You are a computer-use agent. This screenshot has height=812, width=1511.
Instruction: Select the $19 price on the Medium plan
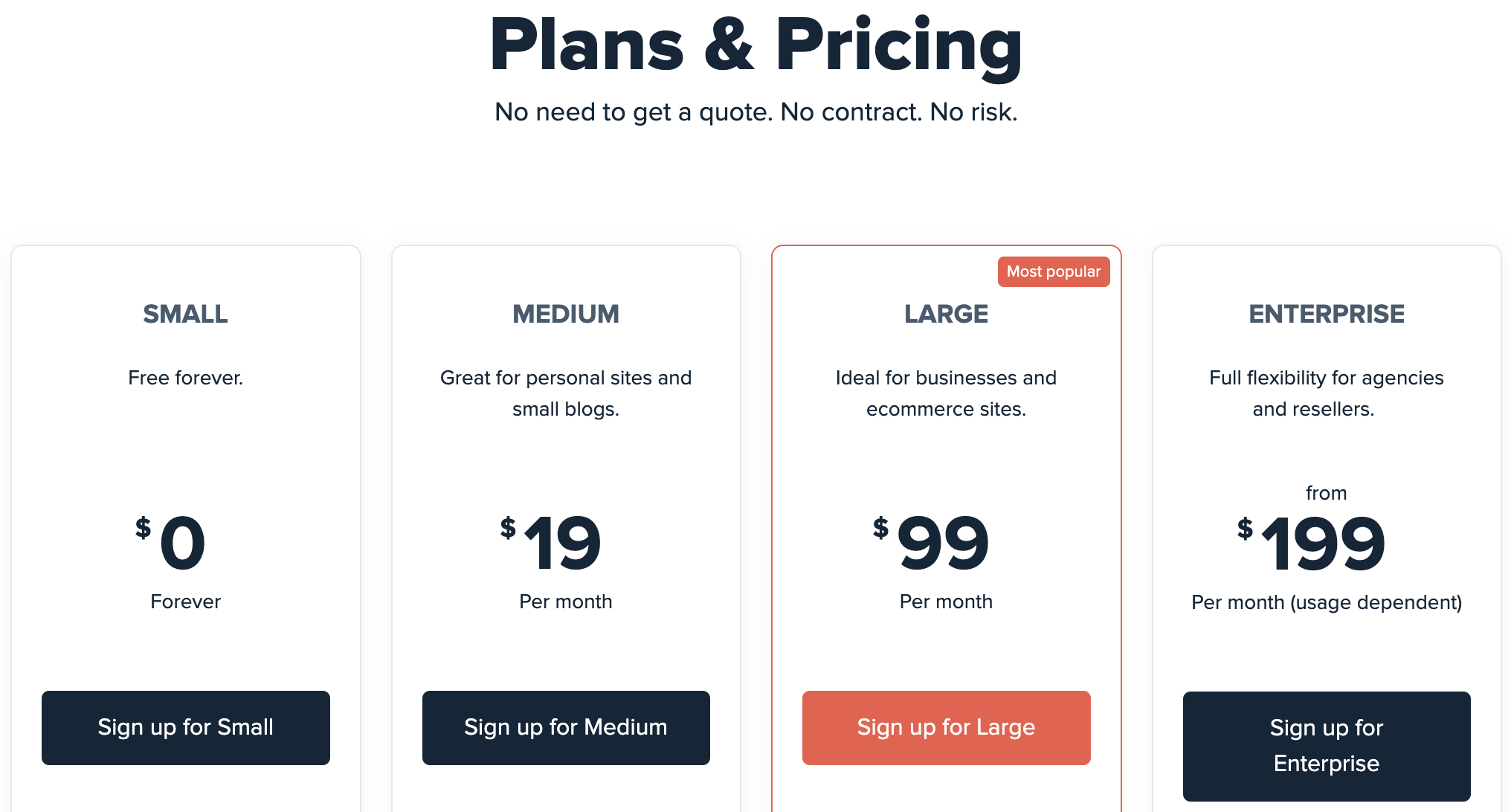551,543
